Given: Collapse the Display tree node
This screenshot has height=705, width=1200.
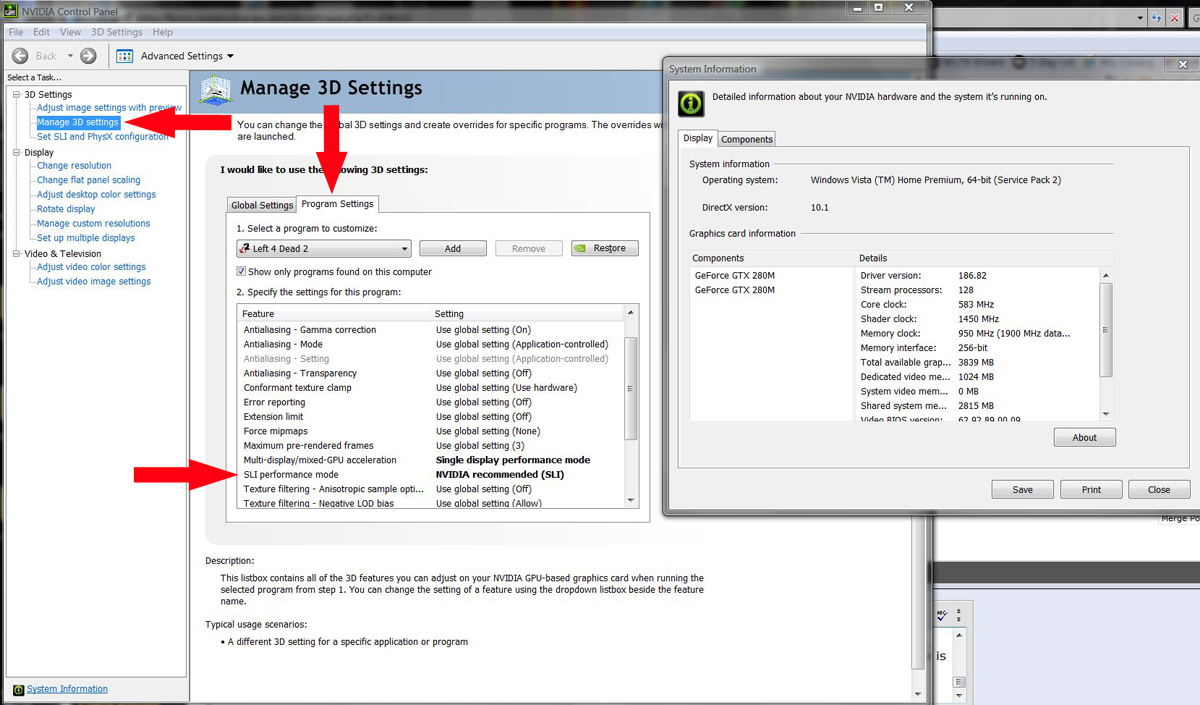Looking at the screenshot, I should click(x=16, y=153).
